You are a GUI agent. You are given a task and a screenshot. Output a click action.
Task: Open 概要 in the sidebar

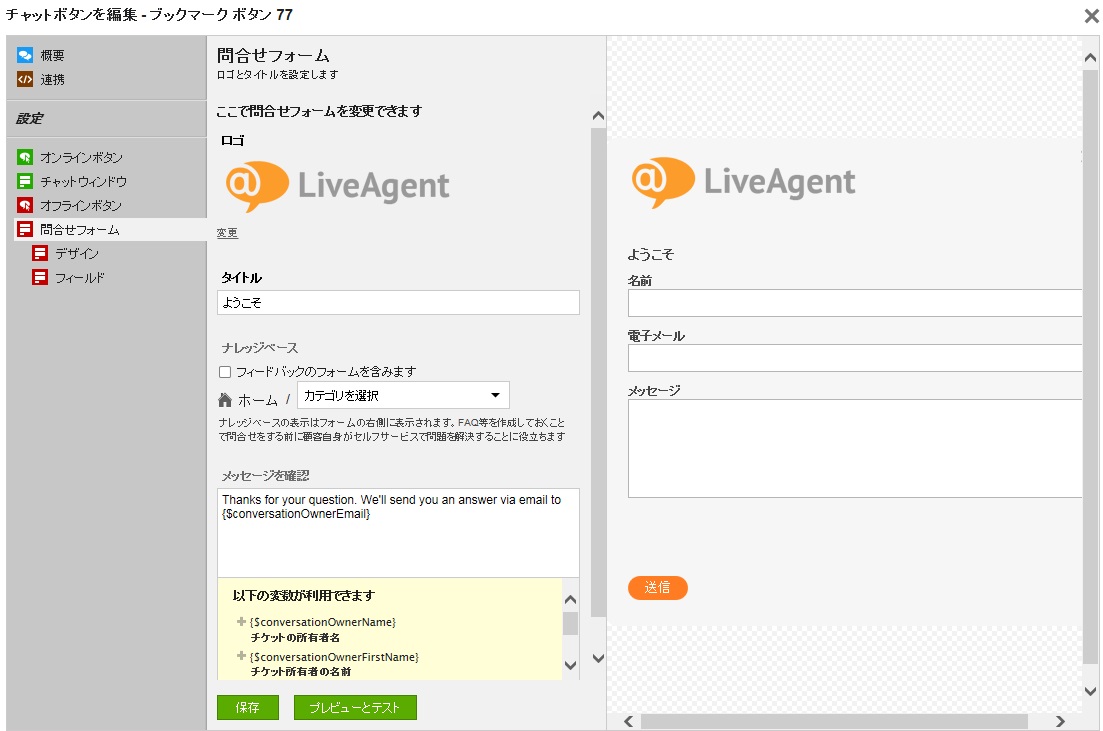52,55
